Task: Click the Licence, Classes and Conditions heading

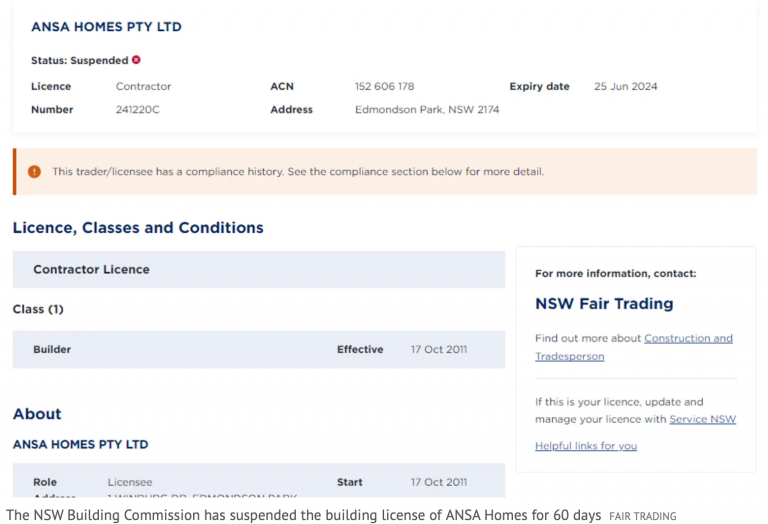Action: [x=138, y=228]
